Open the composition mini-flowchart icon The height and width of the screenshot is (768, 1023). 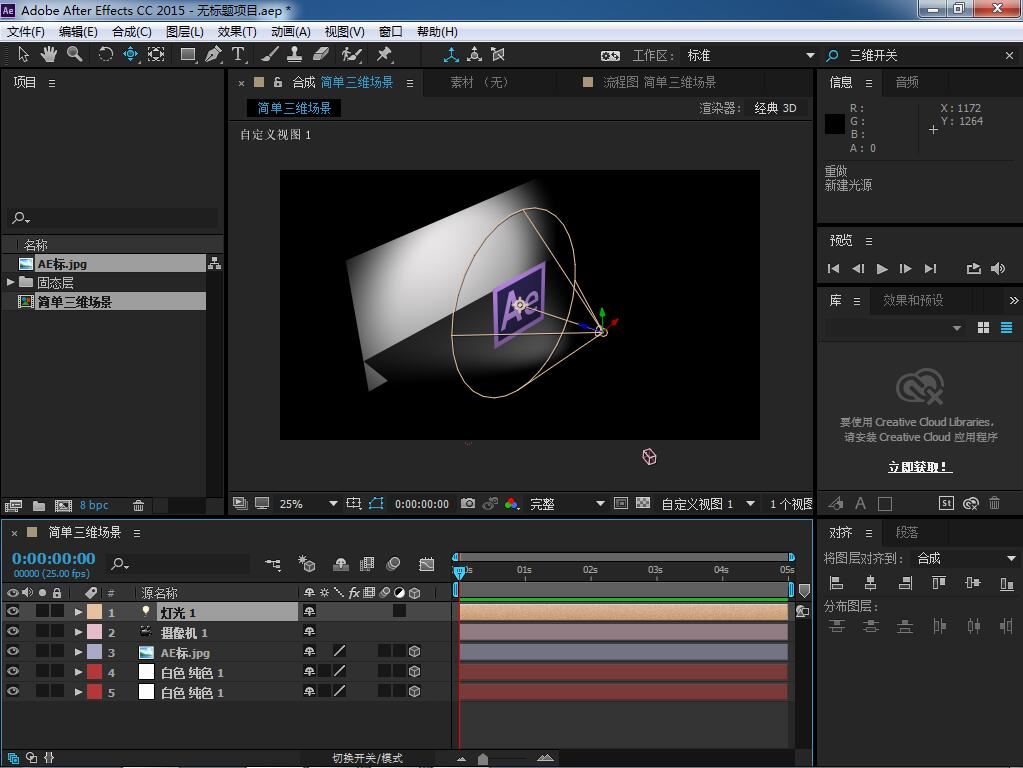coord(273,564)
